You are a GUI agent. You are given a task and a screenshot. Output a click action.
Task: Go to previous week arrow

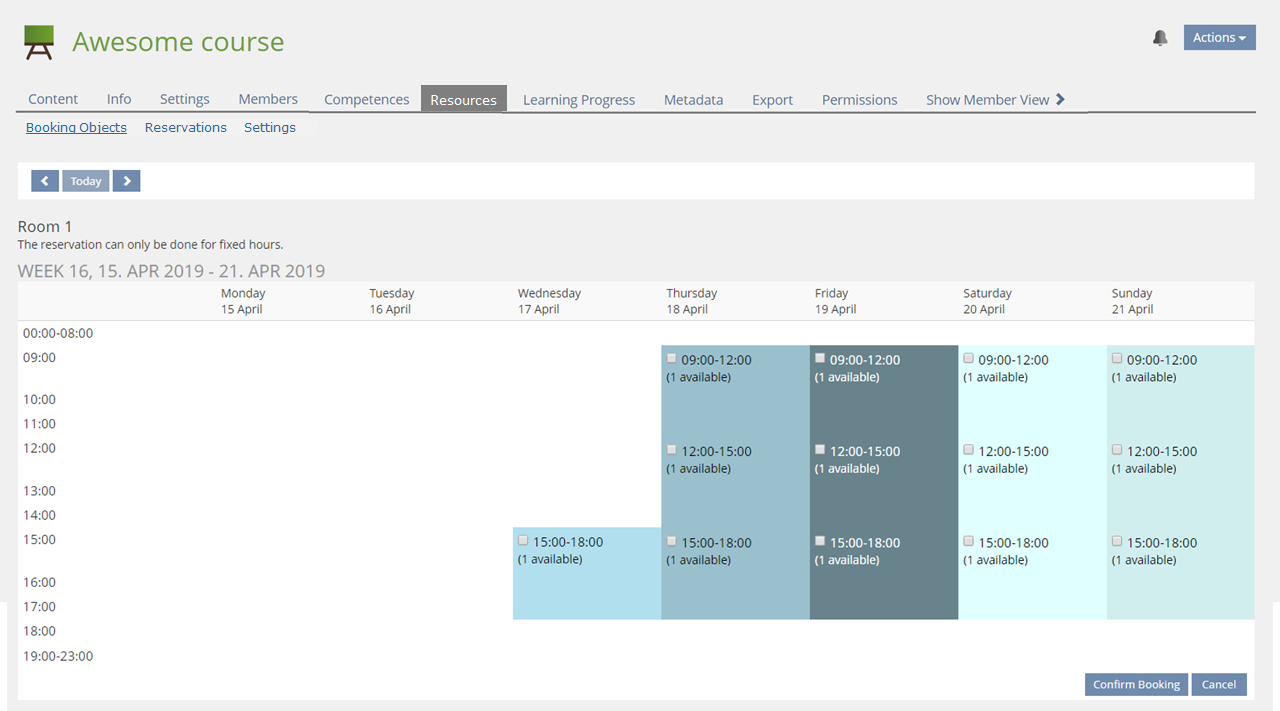(x=45, y=181)
